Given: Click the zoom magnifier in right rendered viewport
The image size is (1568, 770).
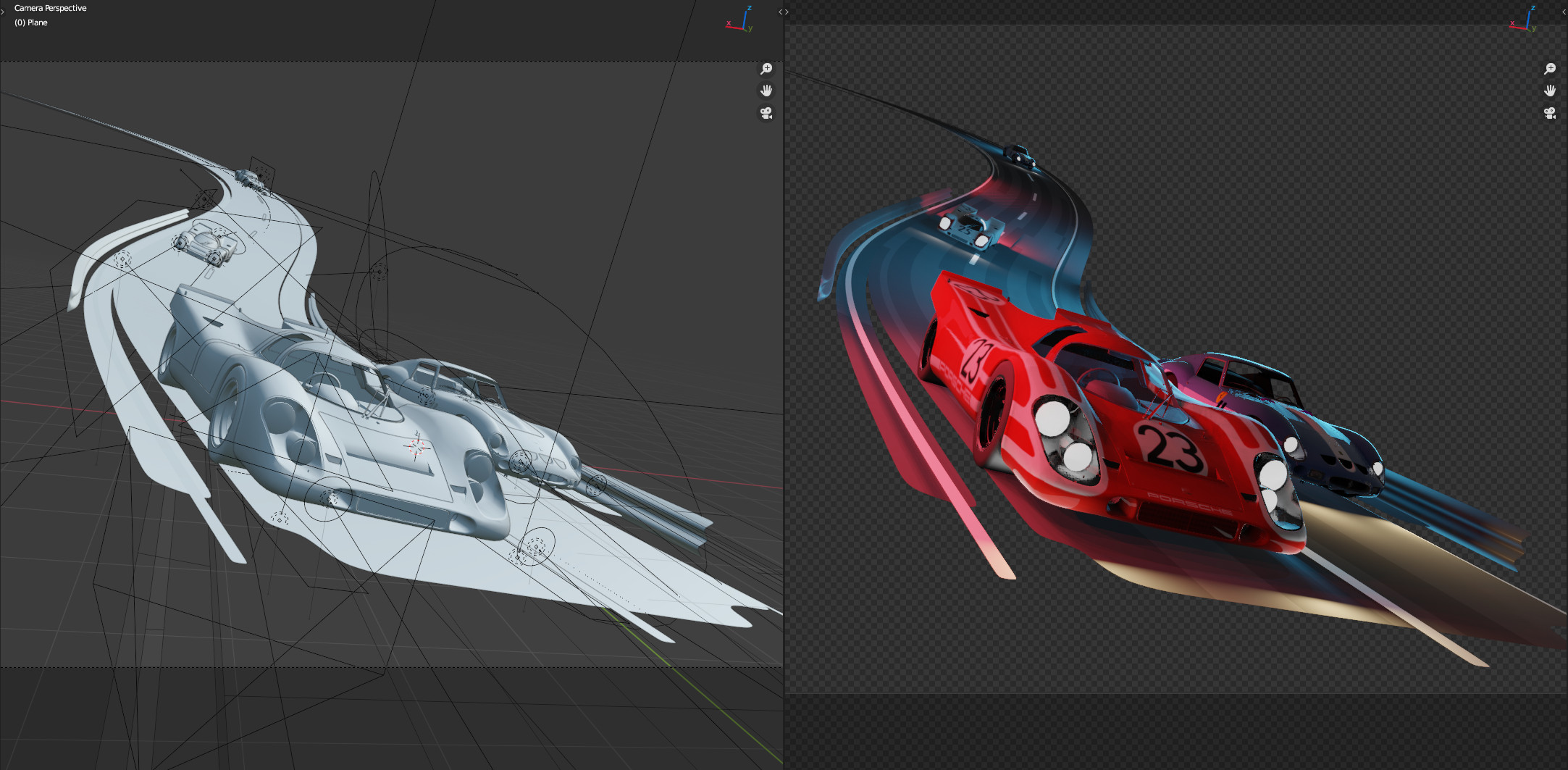Looking at the screenshot, I should click(x=1550, y=69).
